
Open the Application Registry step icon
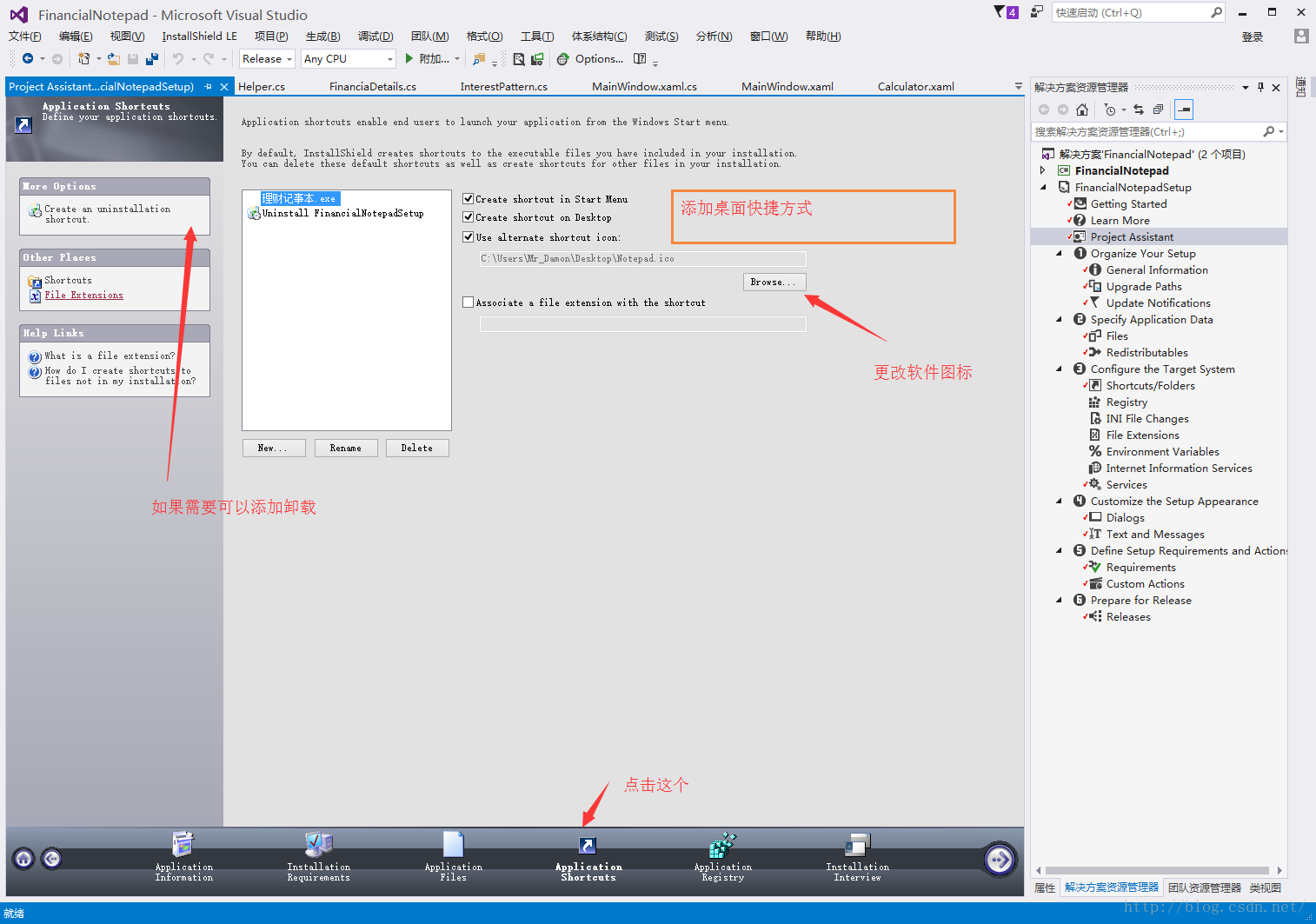[x=722, y=844]
